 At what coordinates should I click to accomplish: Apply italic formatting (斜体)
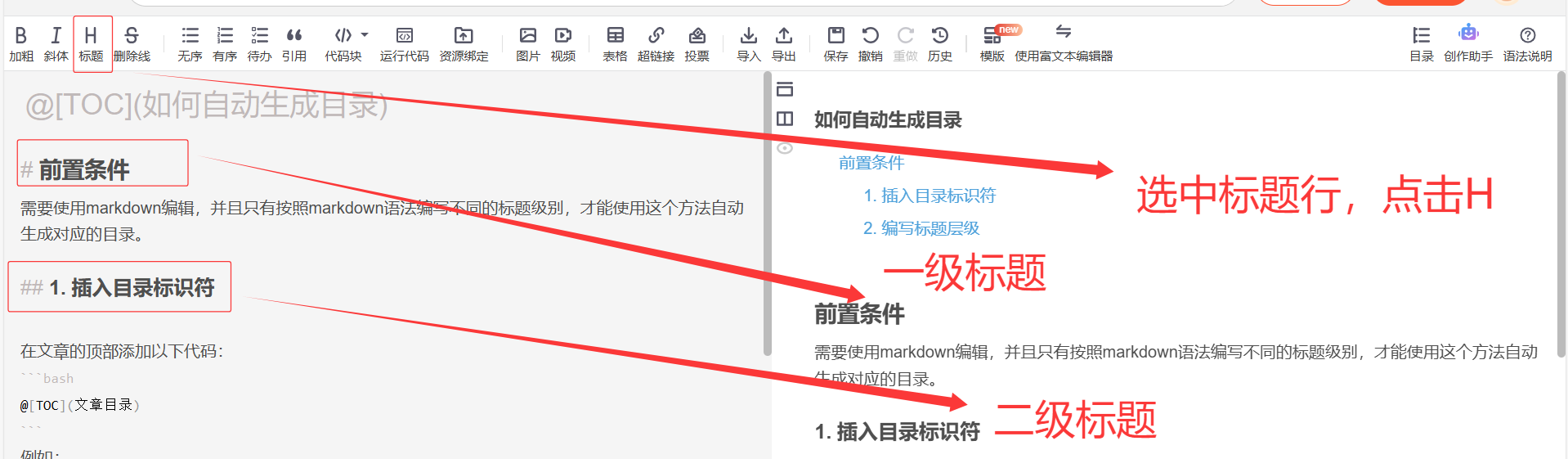[x=56, y=44]
